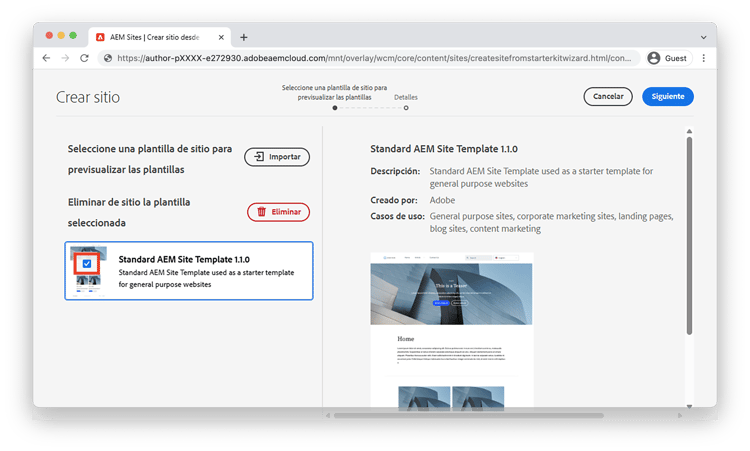Reload the page with the refresh icon

[x=84, y=58]
